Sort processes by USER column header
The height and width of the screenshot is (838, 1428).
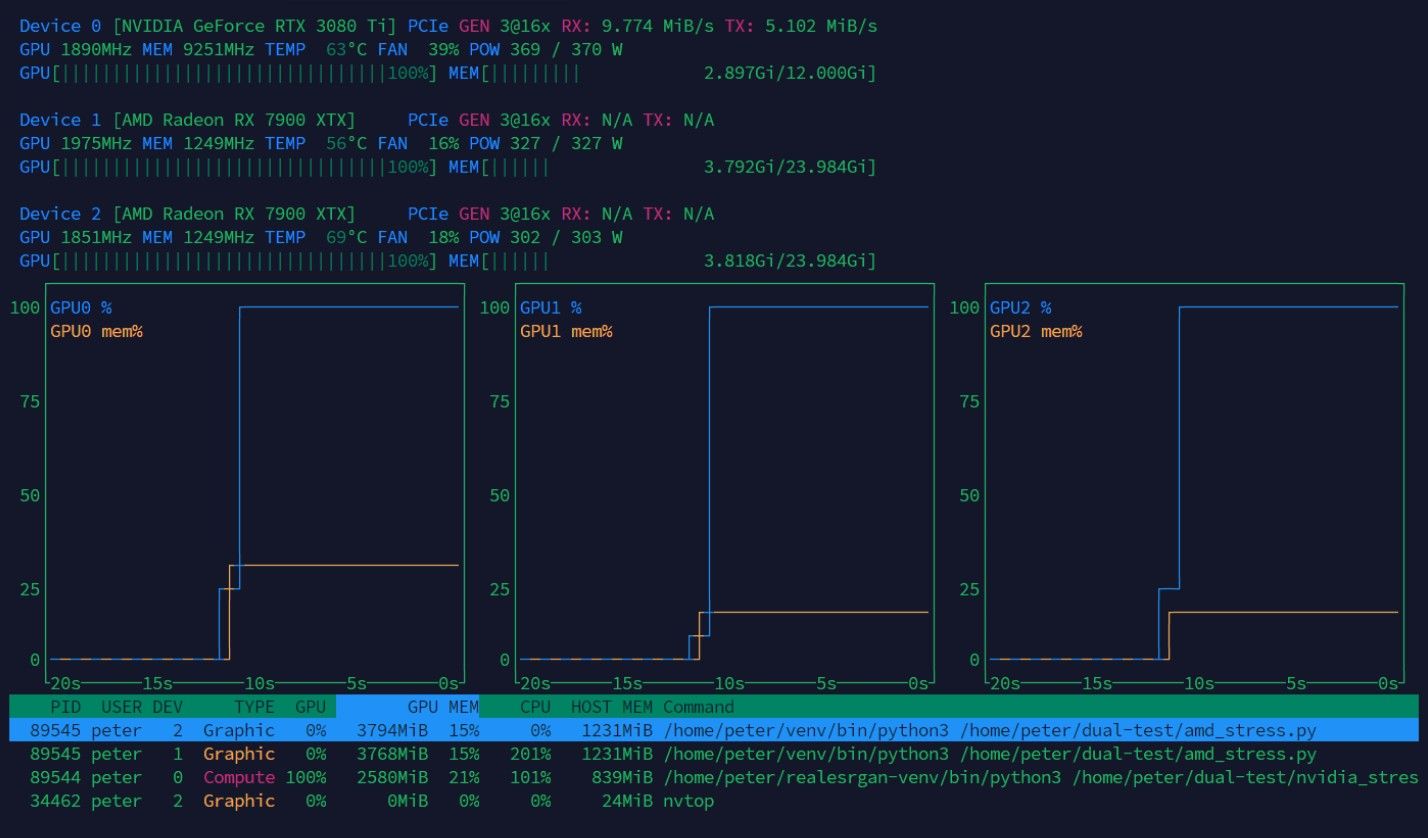pos(121,707)
